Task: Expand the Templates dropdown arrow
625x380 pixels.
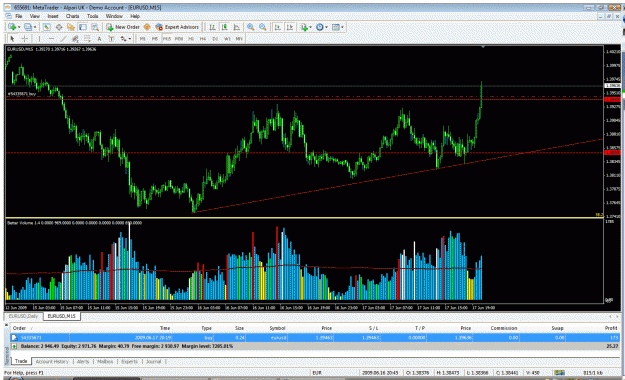Action: click(x=342, y=27)
